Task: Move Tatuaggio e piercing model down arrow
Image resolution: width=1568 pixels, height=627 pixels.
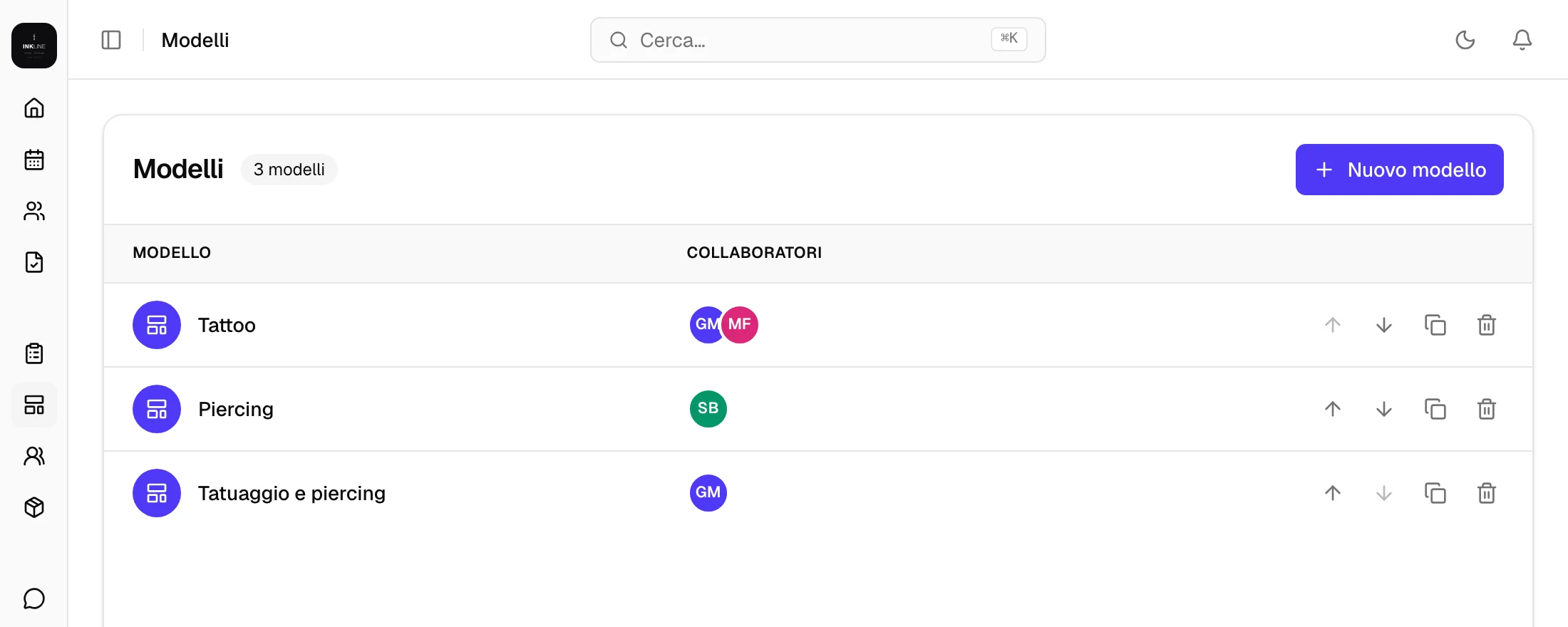Action: click(1384, 493)
